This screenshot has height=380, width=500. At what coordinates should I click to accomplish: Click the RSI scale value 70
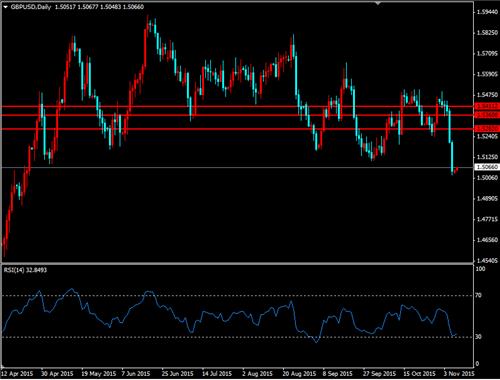coord(479,295)
